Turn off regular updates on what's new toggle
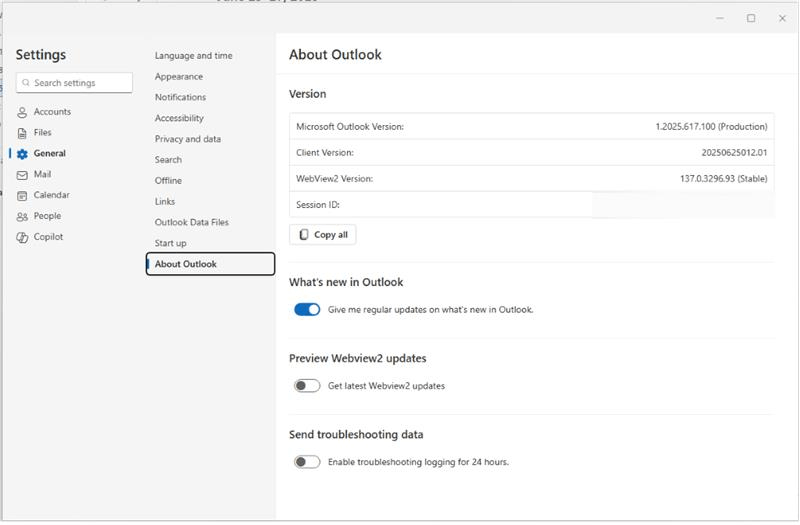 tap(307, 310)
